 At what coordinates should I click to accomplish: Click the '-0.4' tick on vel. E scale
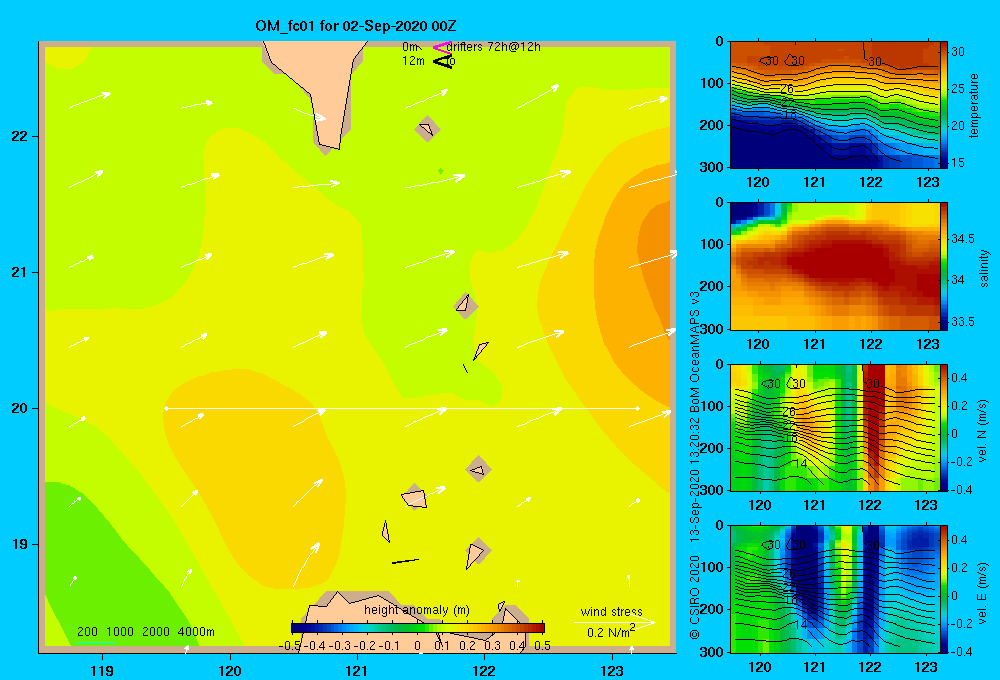tap(961, 651)
